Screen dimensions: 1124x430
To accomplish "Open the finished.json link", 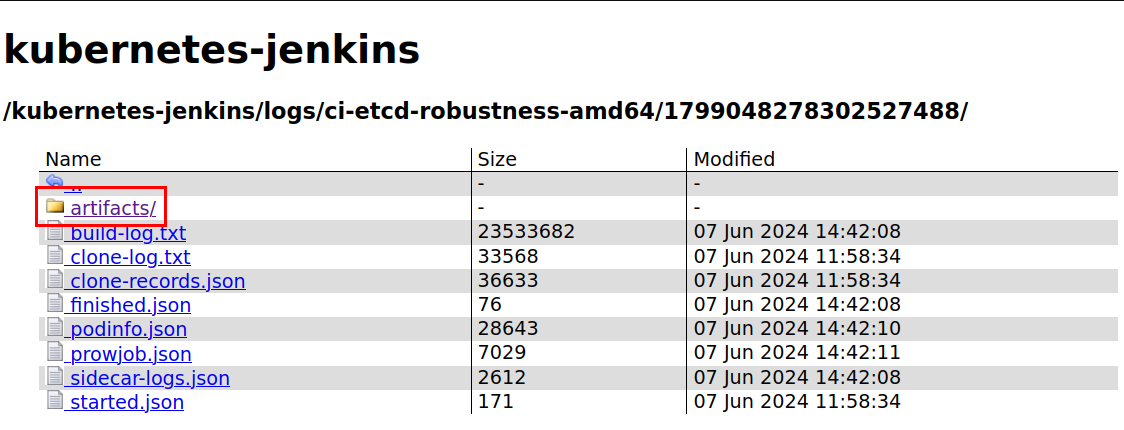I will (130, 305).
